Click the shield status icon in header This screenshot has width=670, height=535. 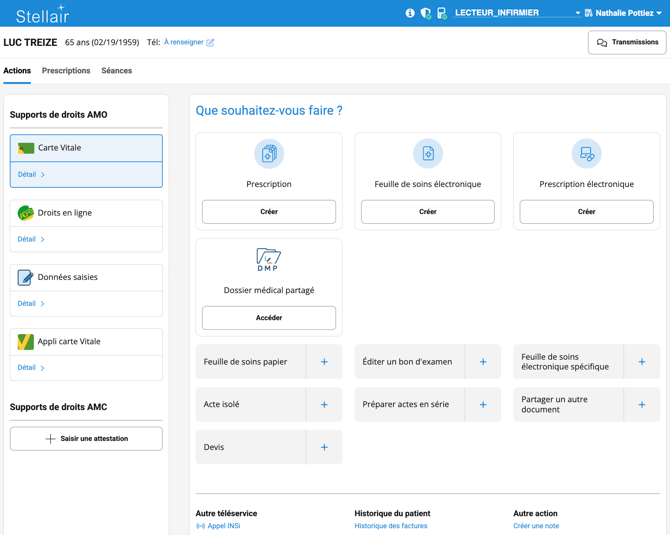click(426, 13)
